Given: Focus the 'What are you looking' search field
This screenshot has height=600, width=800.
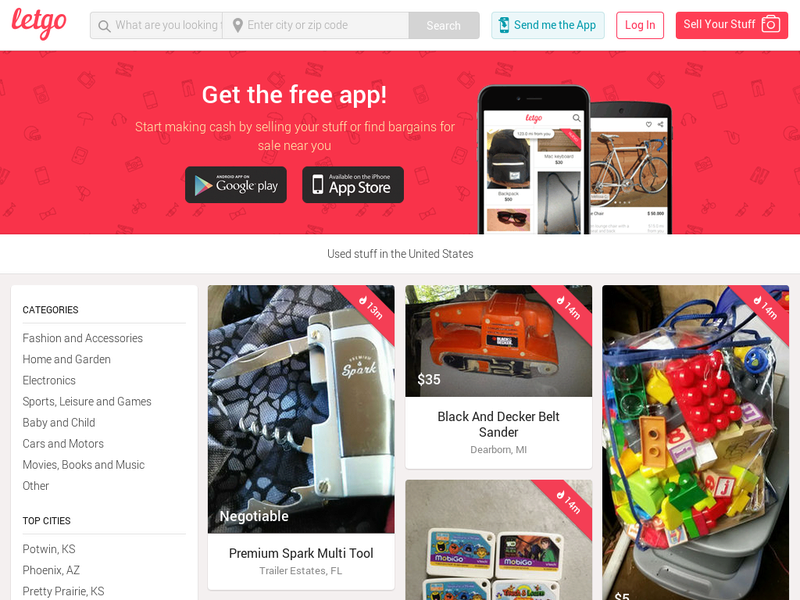Looking at the screenshot, I should 157,26.
